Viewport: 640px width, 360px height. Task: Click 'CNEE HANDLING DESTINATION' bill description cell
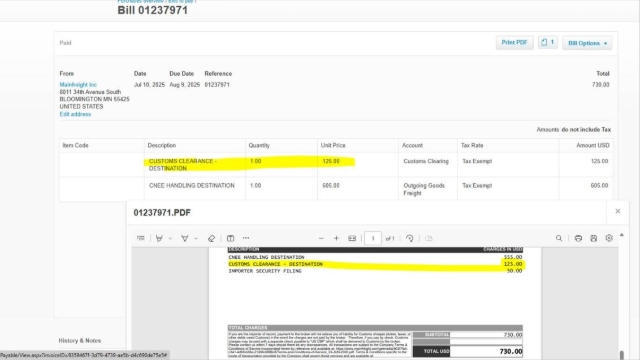click(195, 189)
